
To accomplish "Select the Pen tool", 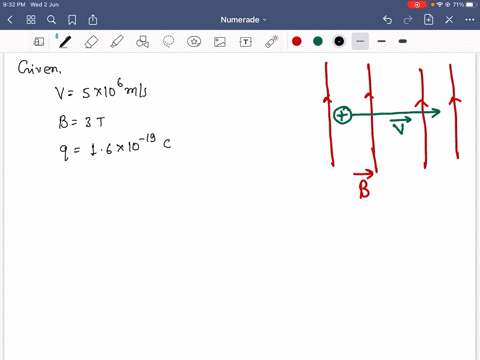I will [x=64, y=42].
